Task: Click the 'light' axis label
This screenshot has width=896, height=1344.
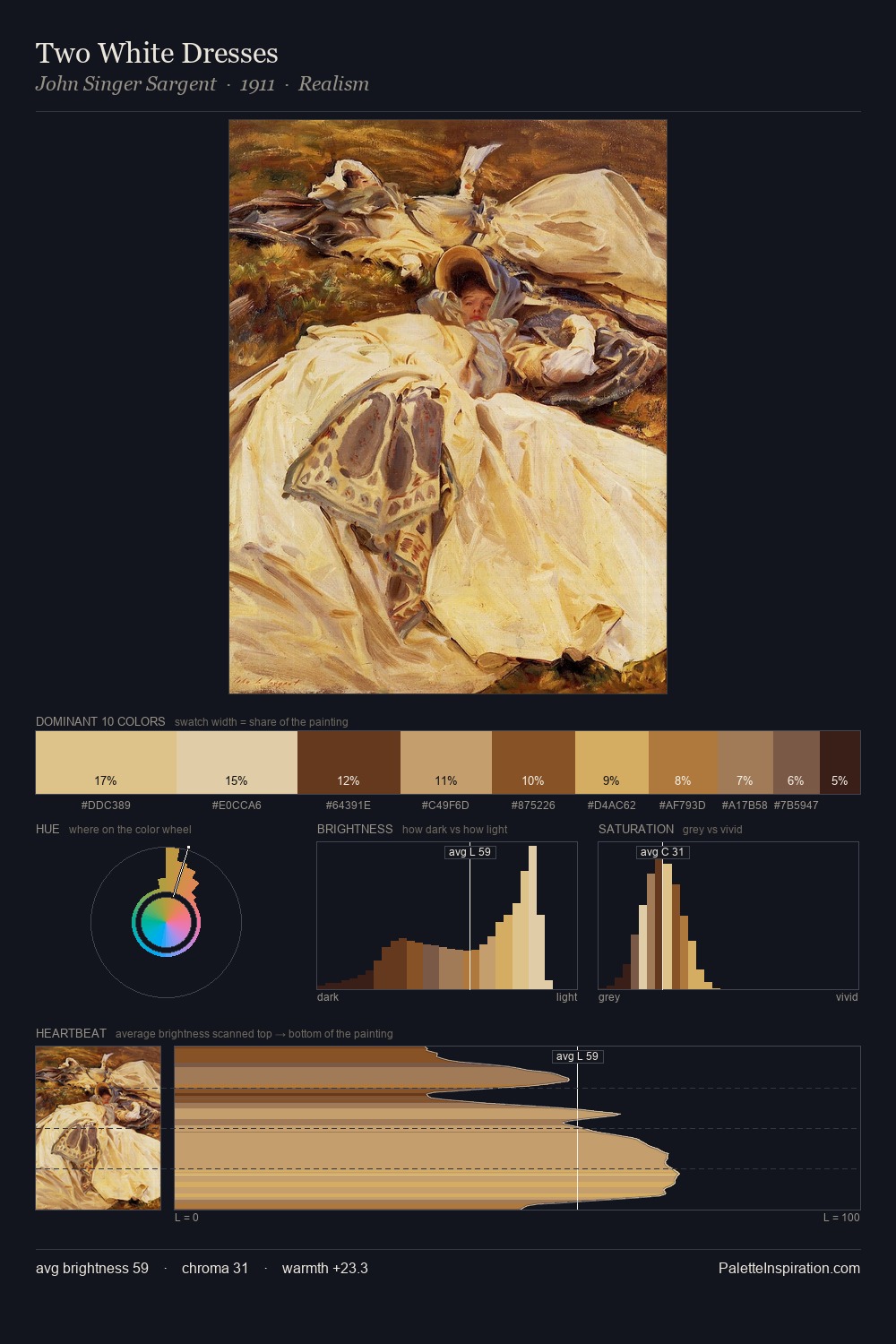Action: pyautogui.click(x=566, y=997)
